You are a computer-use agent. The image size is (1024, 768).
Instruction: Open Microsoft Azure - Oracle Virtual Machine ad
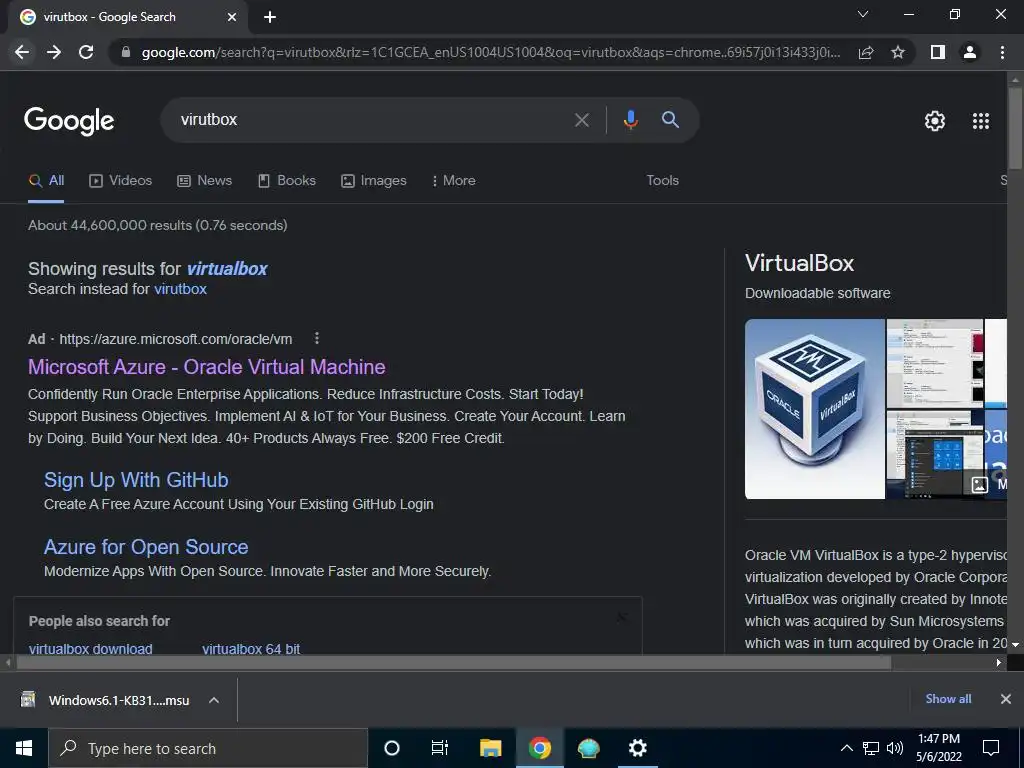click(206, 367)
